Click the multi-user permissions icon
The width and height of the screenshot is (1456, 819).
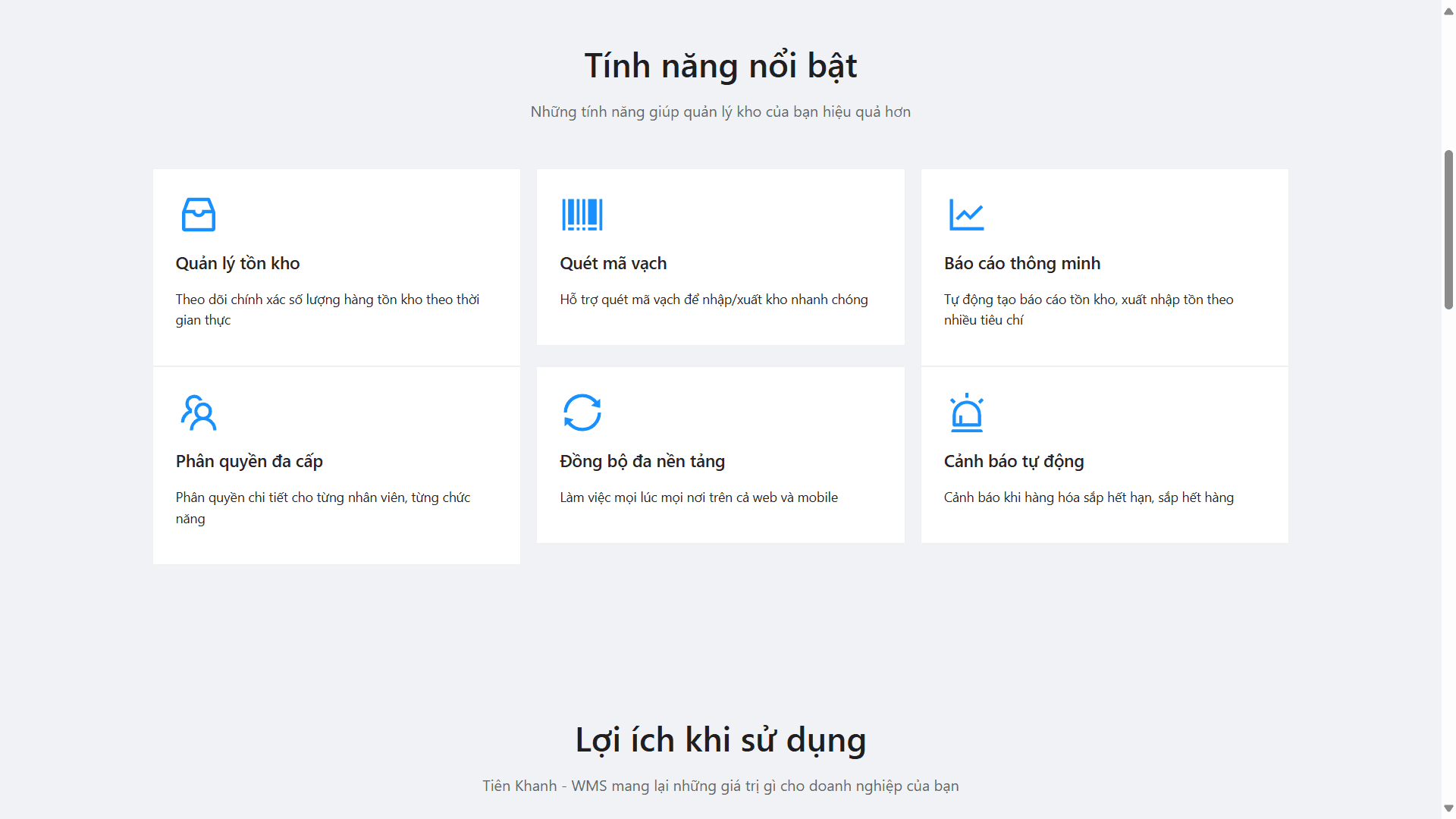(199, 413)
